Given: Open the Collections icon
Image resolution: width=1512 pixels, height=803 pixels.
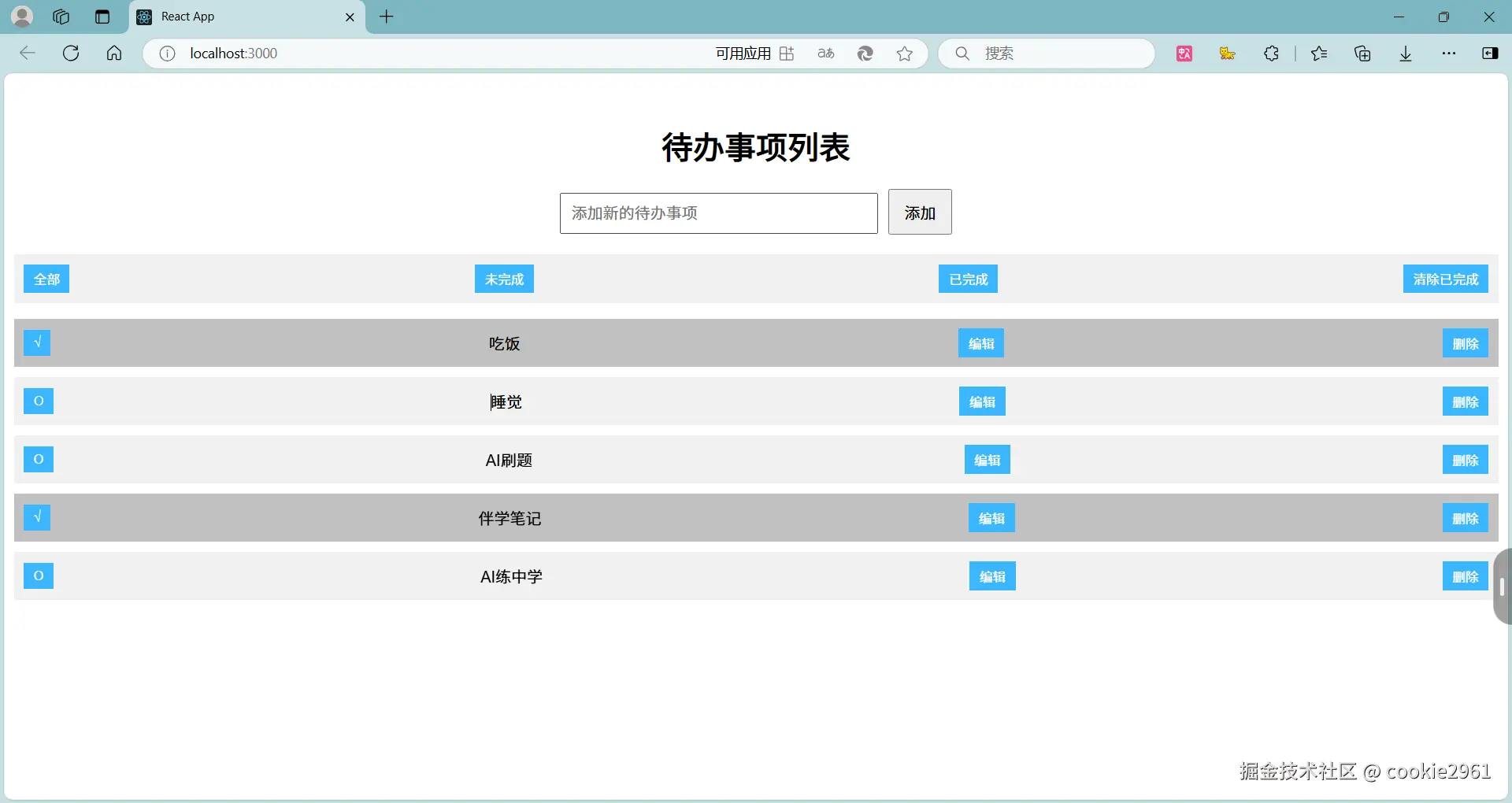Looking at the screenshot, I should [1362, 54].
